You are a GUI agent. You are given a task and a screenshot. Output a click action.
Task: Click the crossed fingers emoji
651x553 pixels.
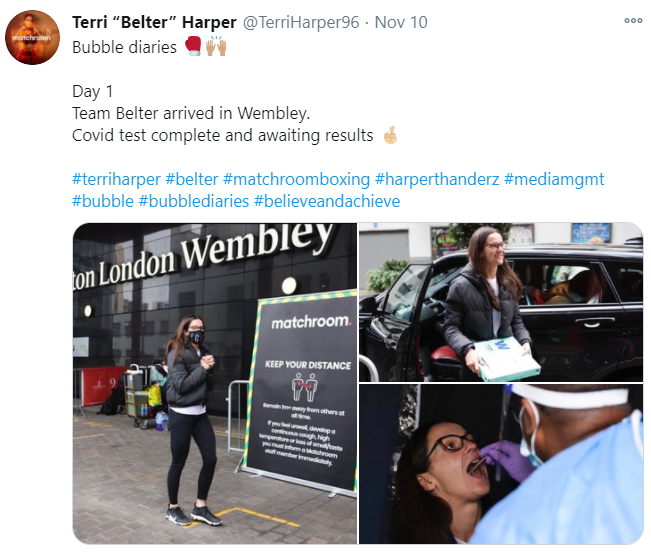pos(390,135)
